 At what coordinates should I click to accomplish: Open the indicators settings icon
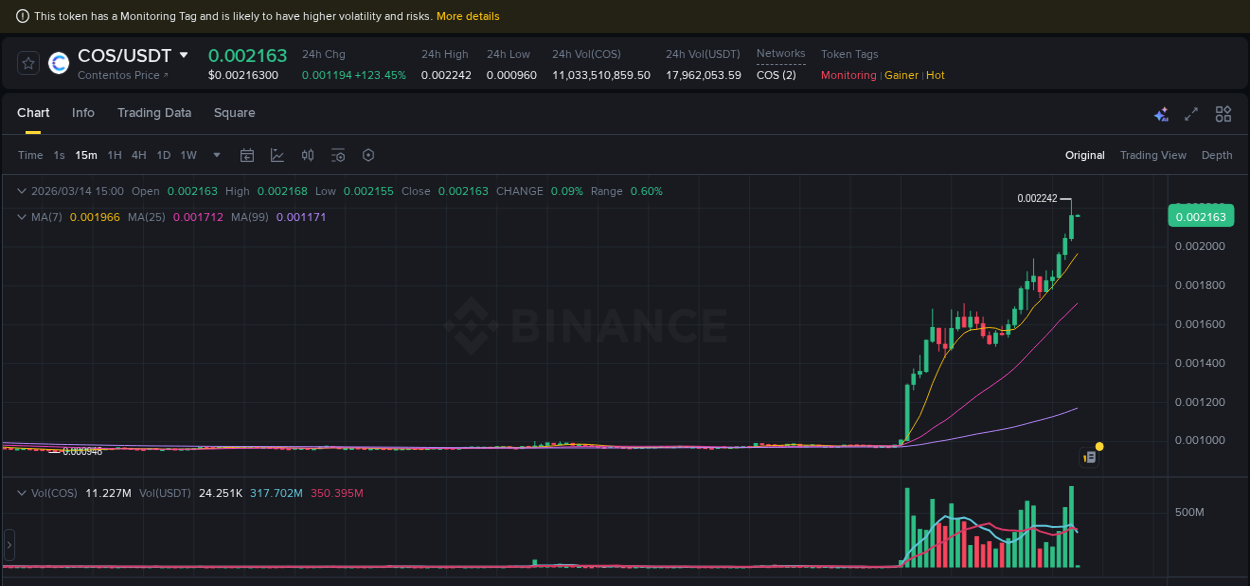click(338, 155)
